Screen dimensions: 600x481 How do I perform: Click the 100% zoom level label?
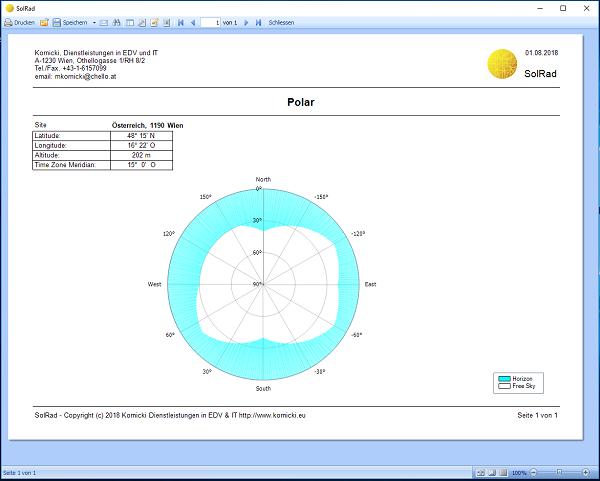coord(519,472)
